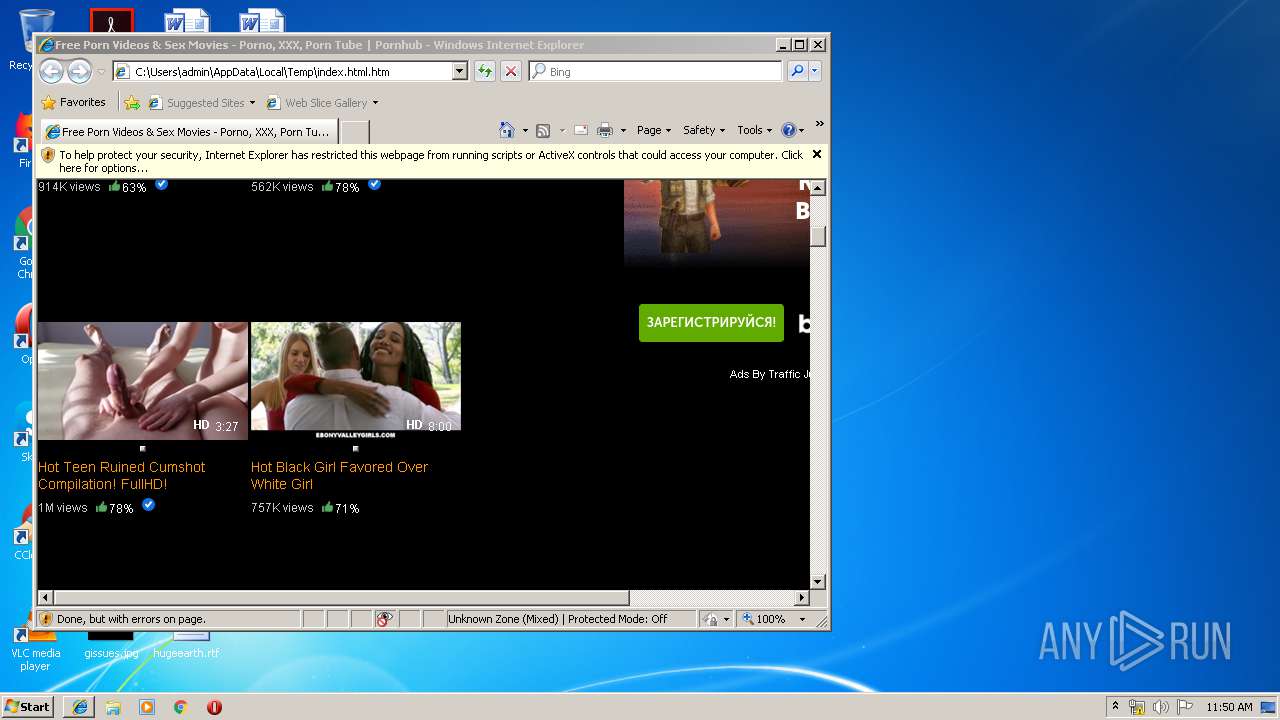This screenshot has width=1280, height=720.
Task: Open the Tools menu
Action: point(755,130)
